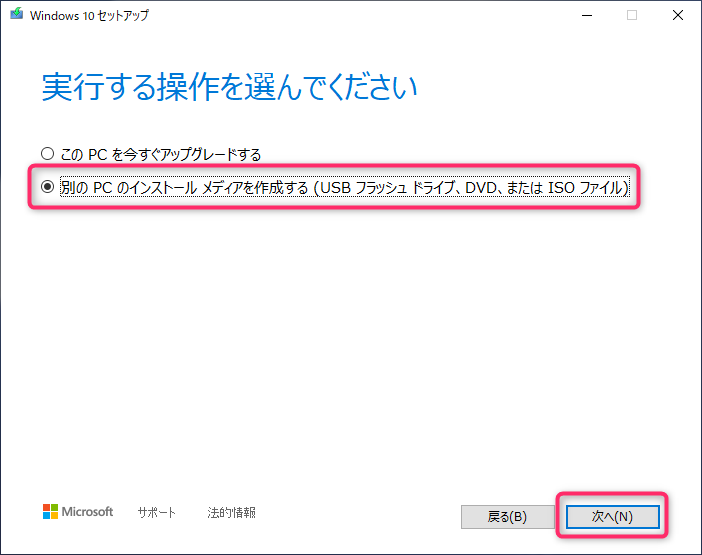702x555 pixels.
Task: Click the heading '実行する操作を選んでください'
Action: pyautogui.click(x=230, y=87)
